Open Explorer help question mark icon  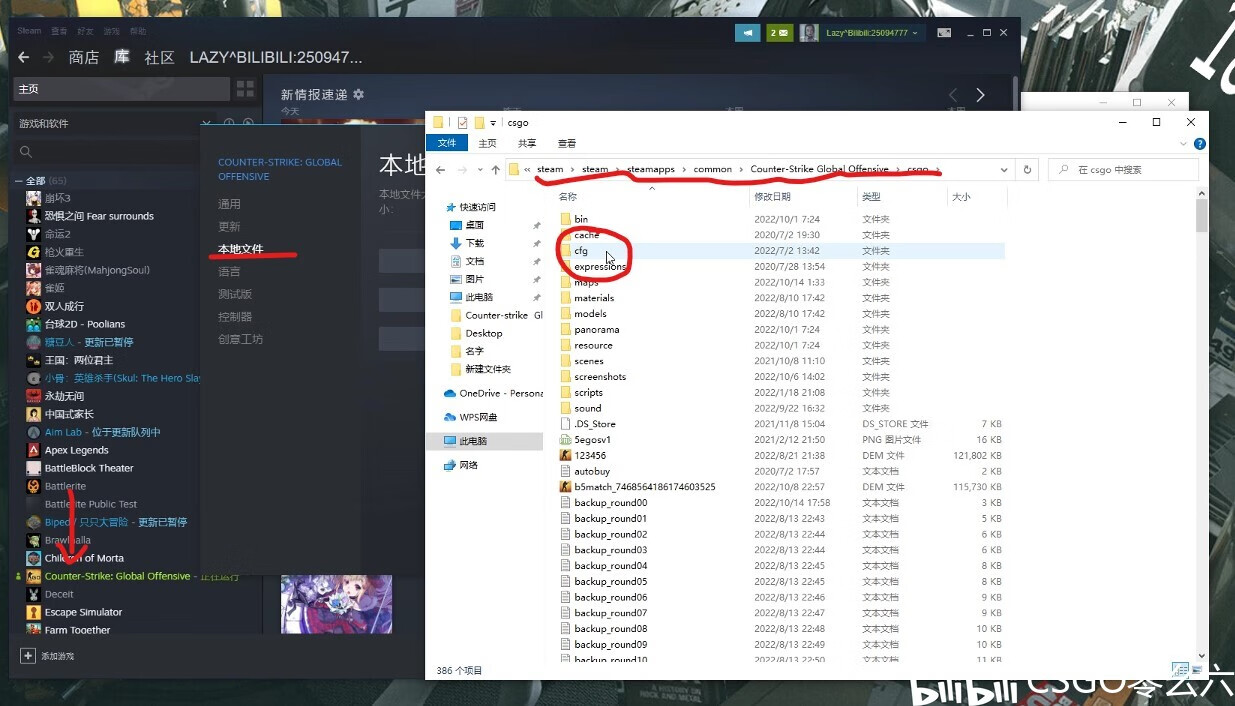click(1200, 144)
